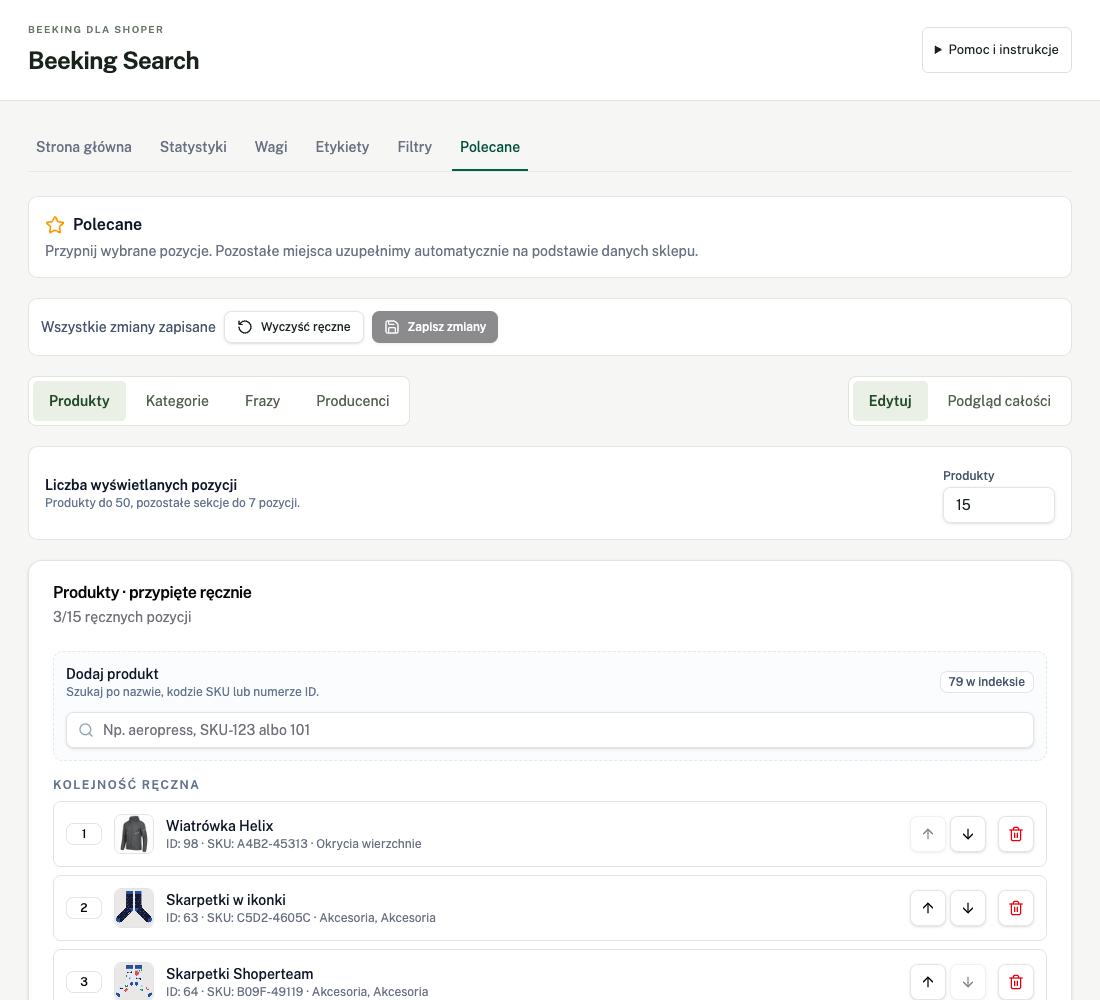Click the Wszystkie zmiany zapisane status

[x=128, y=327]
